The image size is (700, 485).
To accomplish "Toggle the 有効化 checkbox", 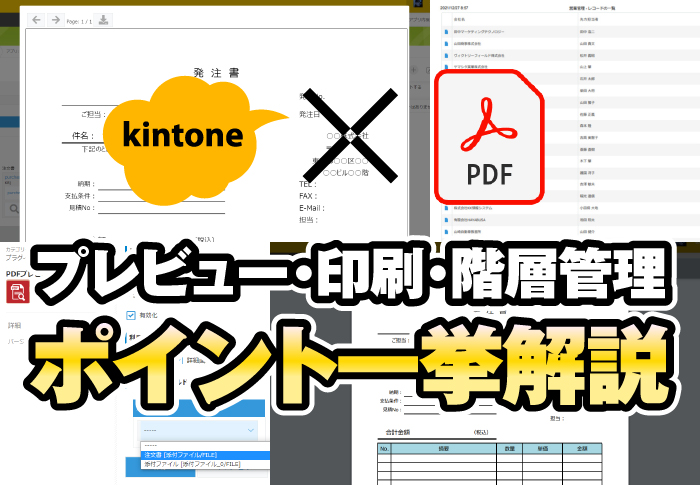I will tap(131, 315).
